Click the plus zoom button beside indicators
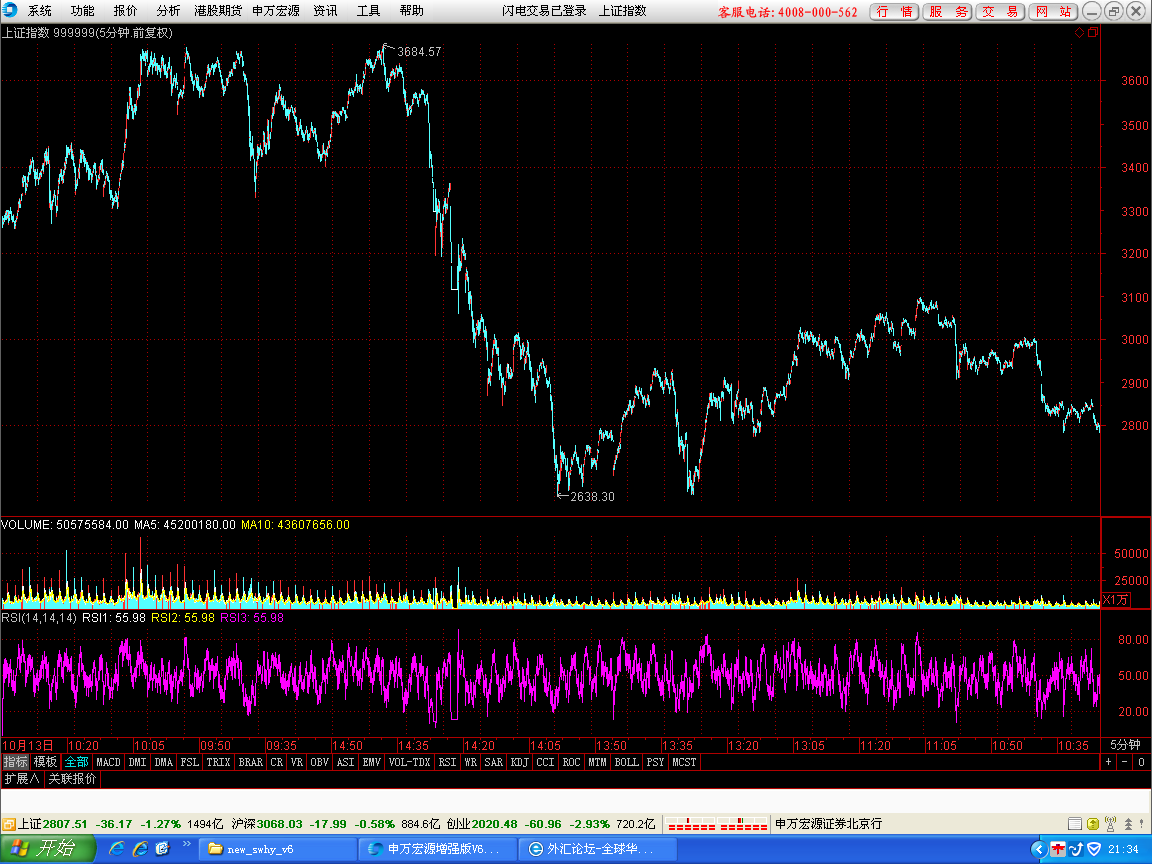The height and width of the screenshot is (864, 1152). click(x=1109, y=762)
